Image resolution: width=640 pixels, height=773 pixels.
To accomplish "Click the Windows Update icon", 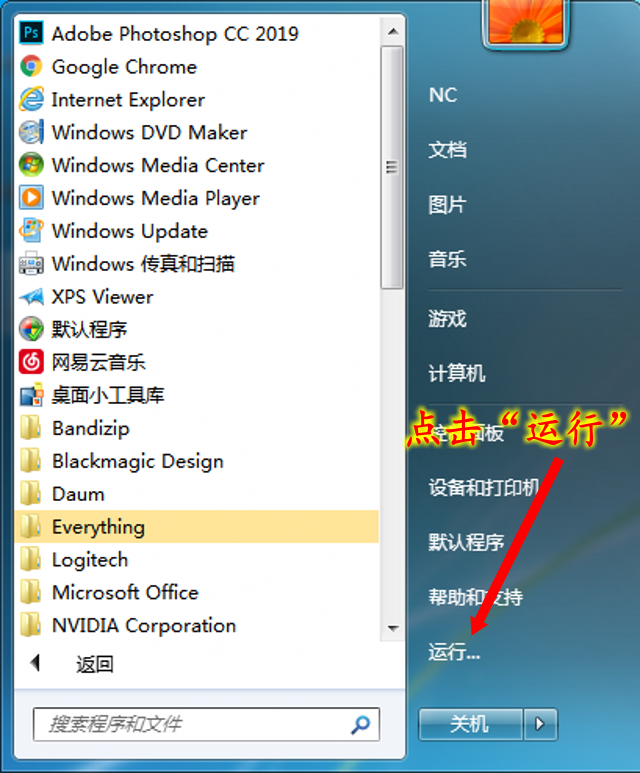I will point(31,230).
